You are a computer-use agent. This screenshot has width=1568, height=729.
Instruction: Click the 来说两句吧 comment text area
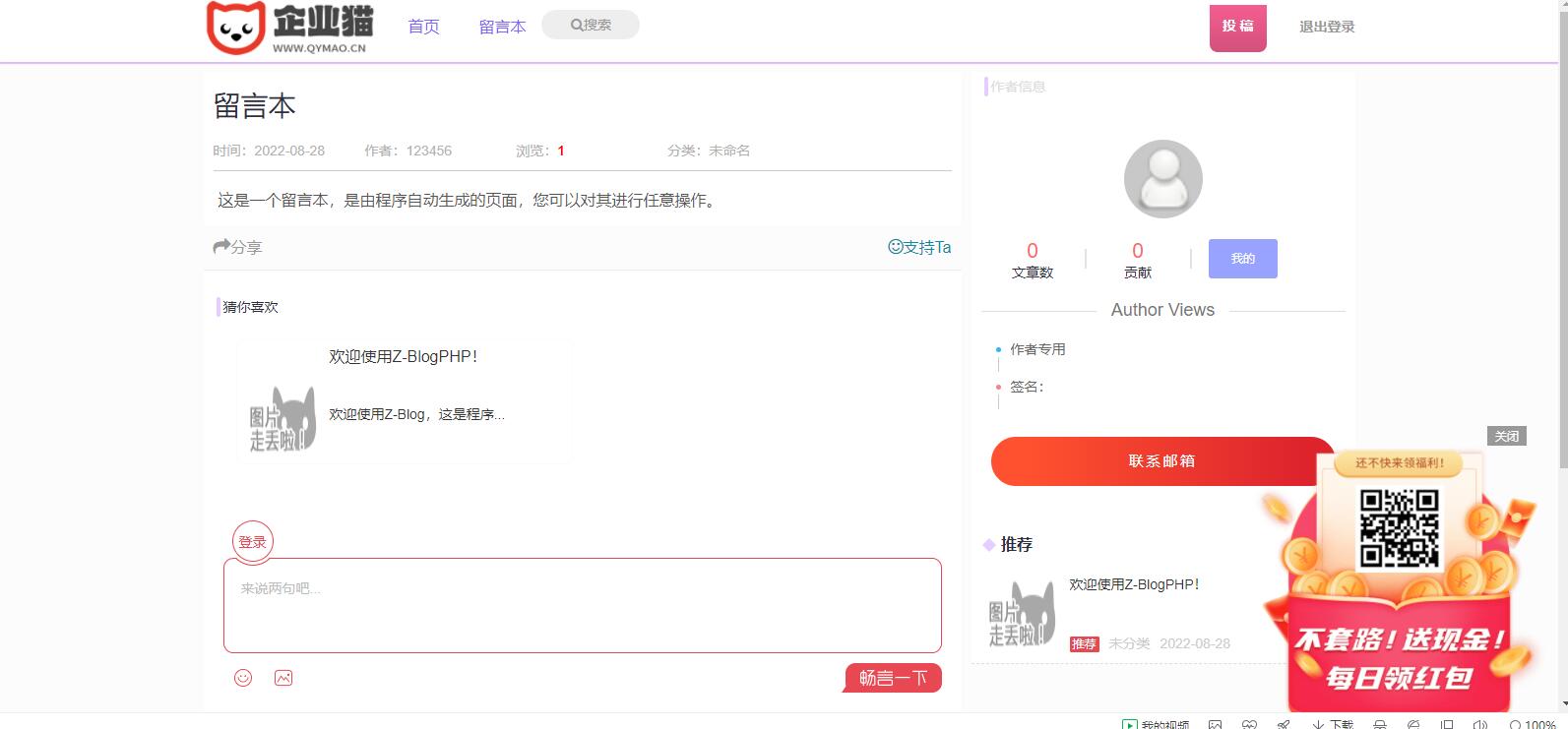pyautogui.click(x=583, y=605)
